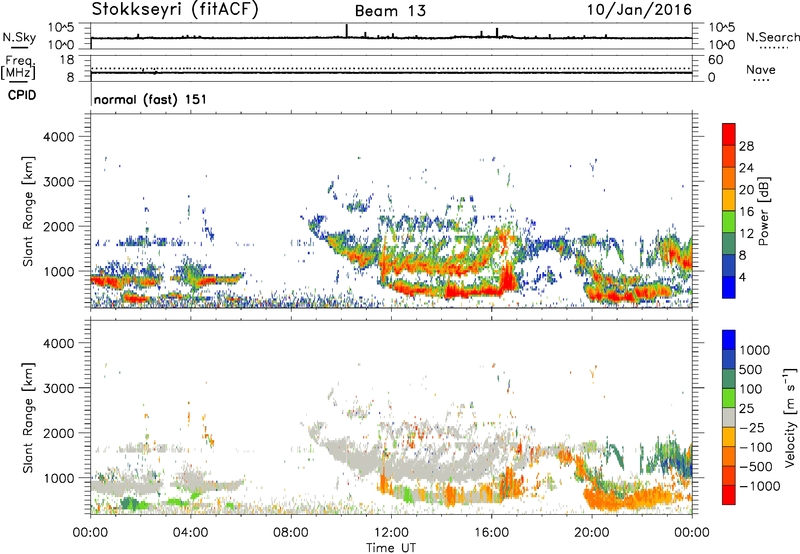This screenshot has width=800, height=554.
Task: Click the Time UT axis title
Action: (x=391, y=547)
